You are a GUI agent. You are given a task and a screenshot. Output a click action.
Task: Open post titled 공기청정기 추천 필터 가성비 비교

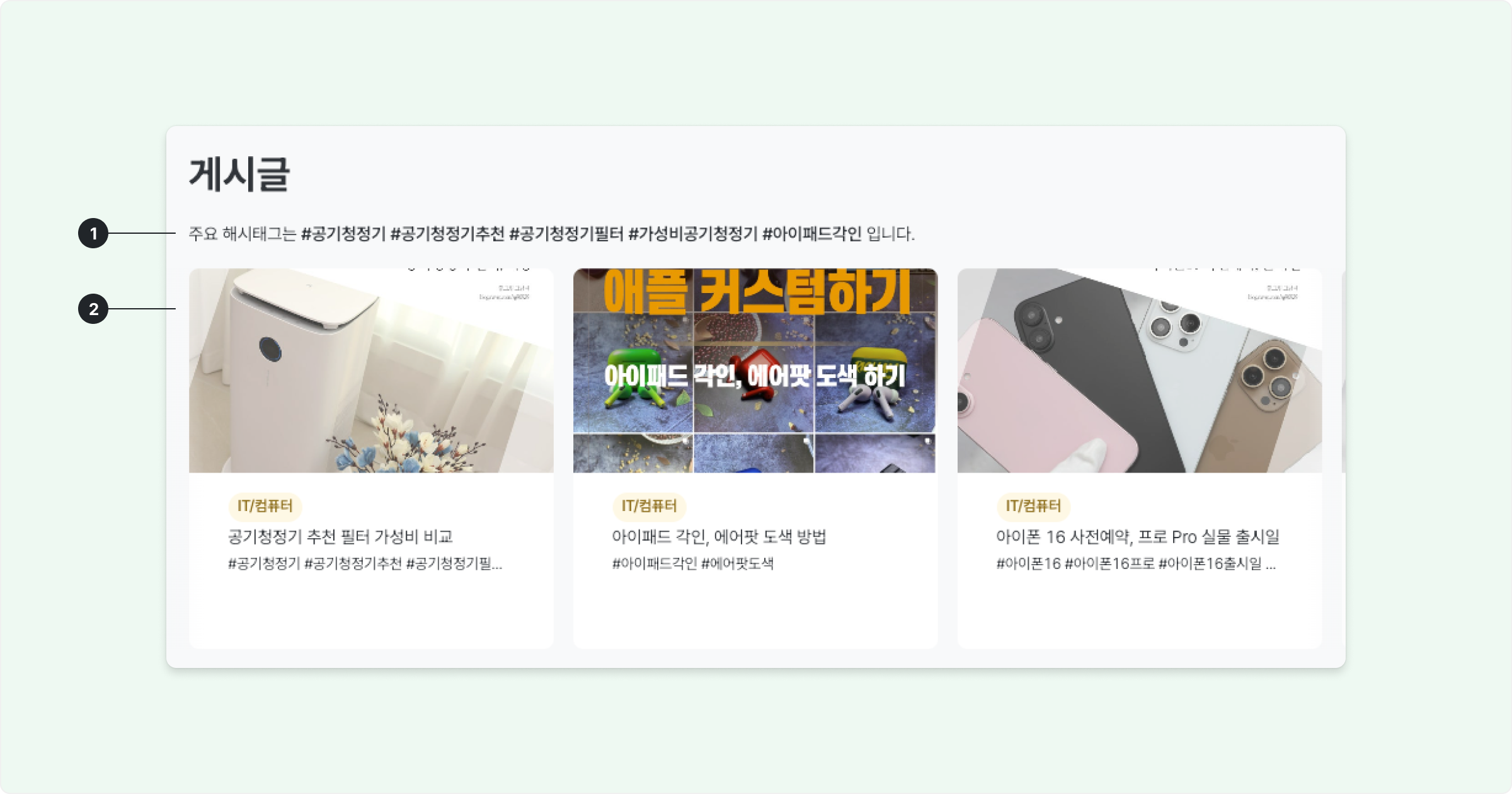[340, 537]
